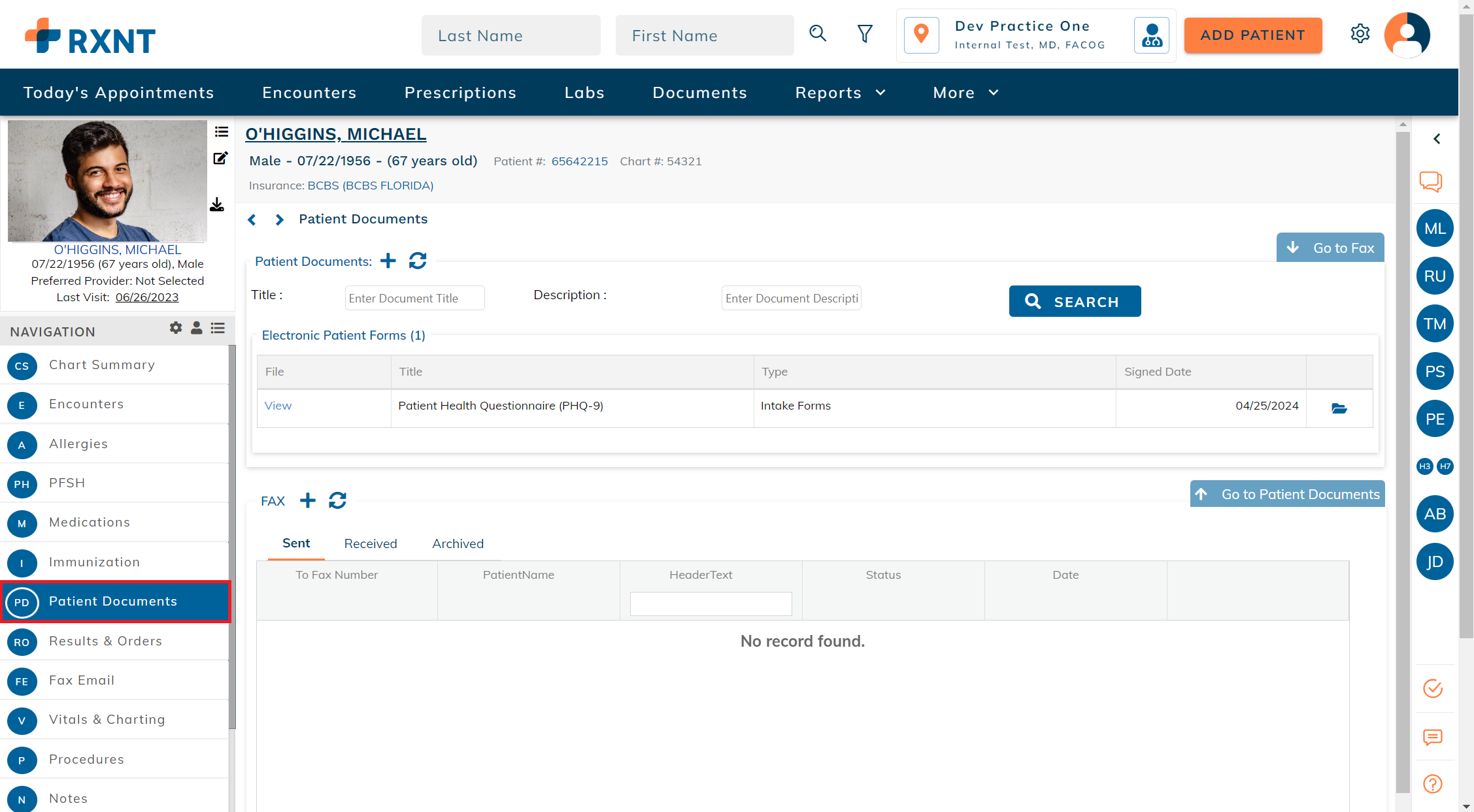The height and width of the screenshot is (812, 1474).
Task: Open Vitals & Charting in navigation
Action: pos(114,720)
